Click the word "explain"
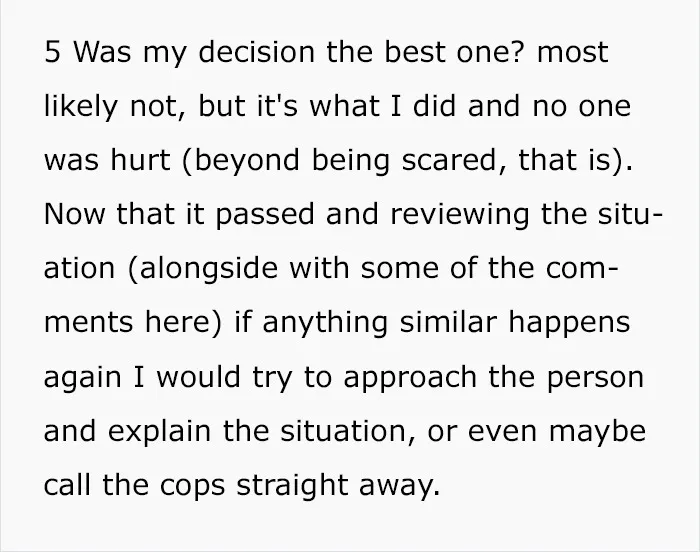Image resolution: width=700 pixels, height=552 pixels. click(159, 432)
